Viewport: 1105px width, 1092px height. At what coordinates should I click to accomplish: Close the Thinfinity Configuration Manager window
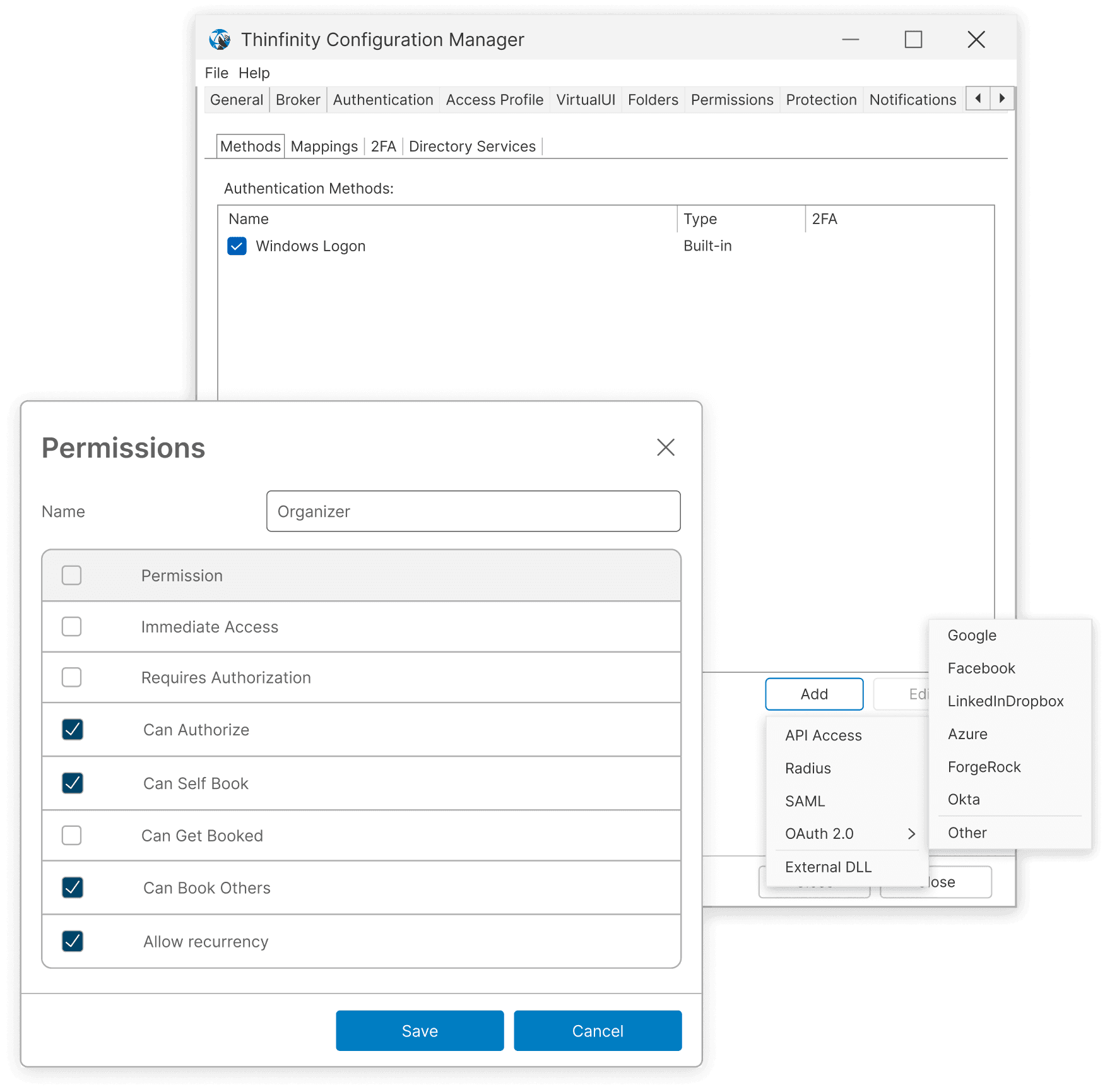[976, 39]
